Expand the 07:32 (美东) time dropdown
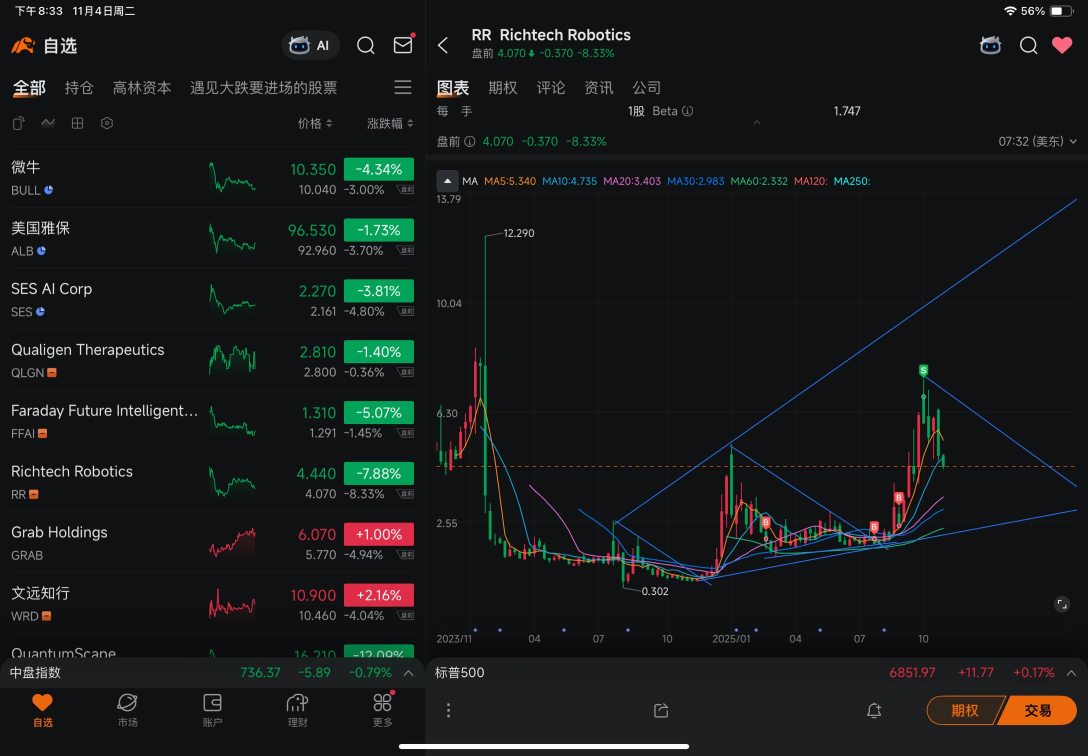 tap(1038, 141)
